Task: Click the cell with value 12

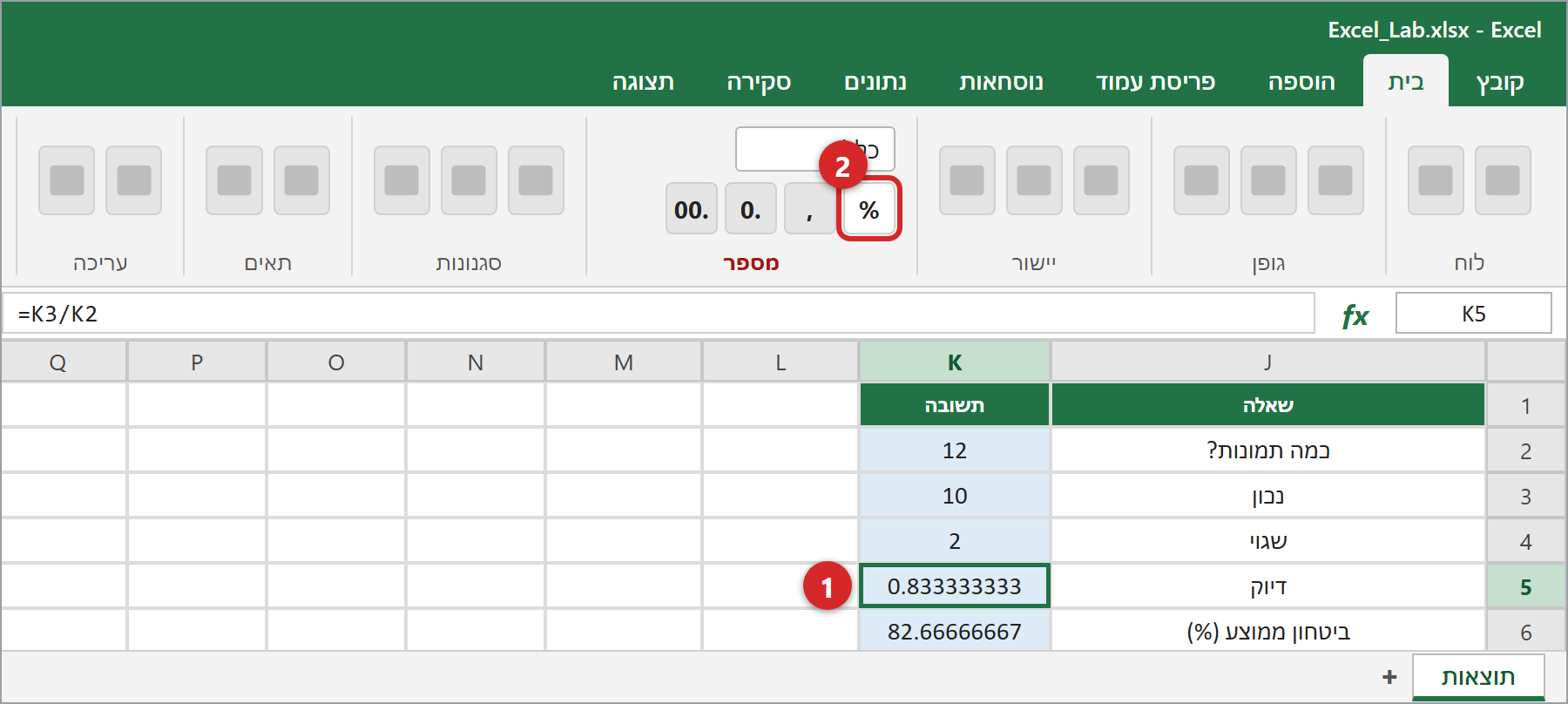Action: 955,450
